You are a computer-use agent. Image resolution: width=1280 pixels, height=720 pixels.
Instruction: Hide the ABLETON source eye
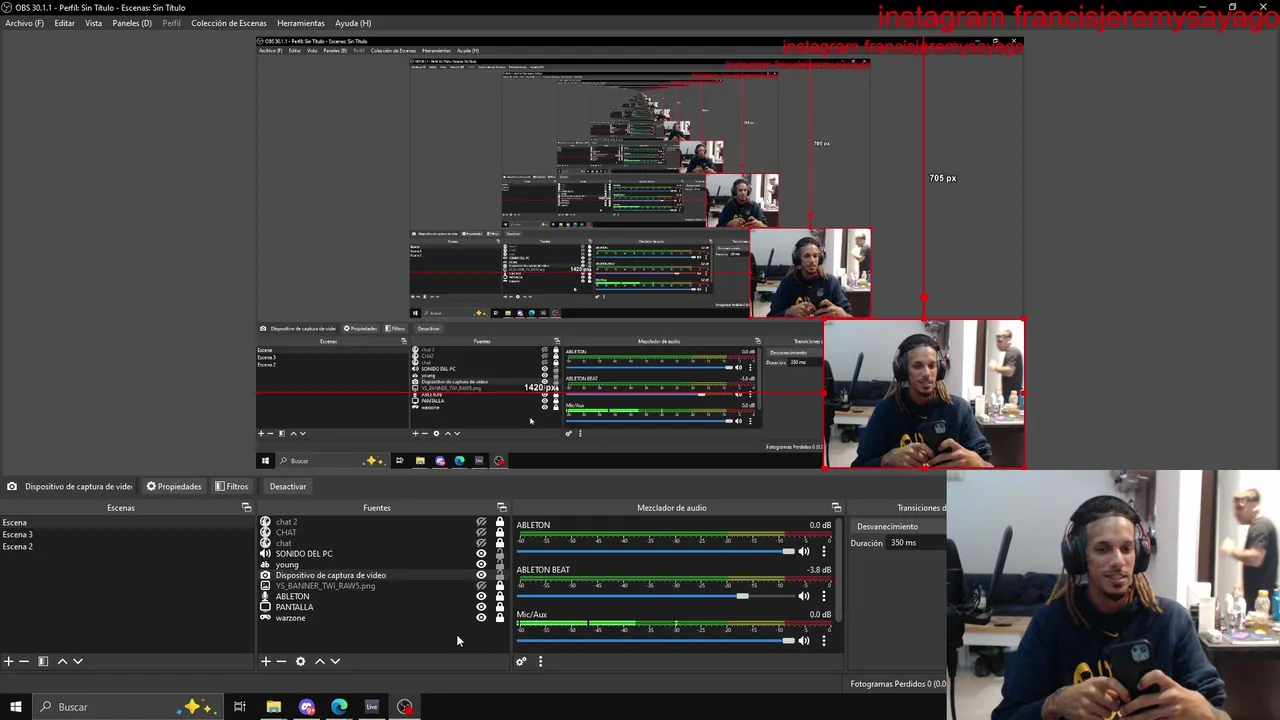pyautogui.click(x=481, y=596)
